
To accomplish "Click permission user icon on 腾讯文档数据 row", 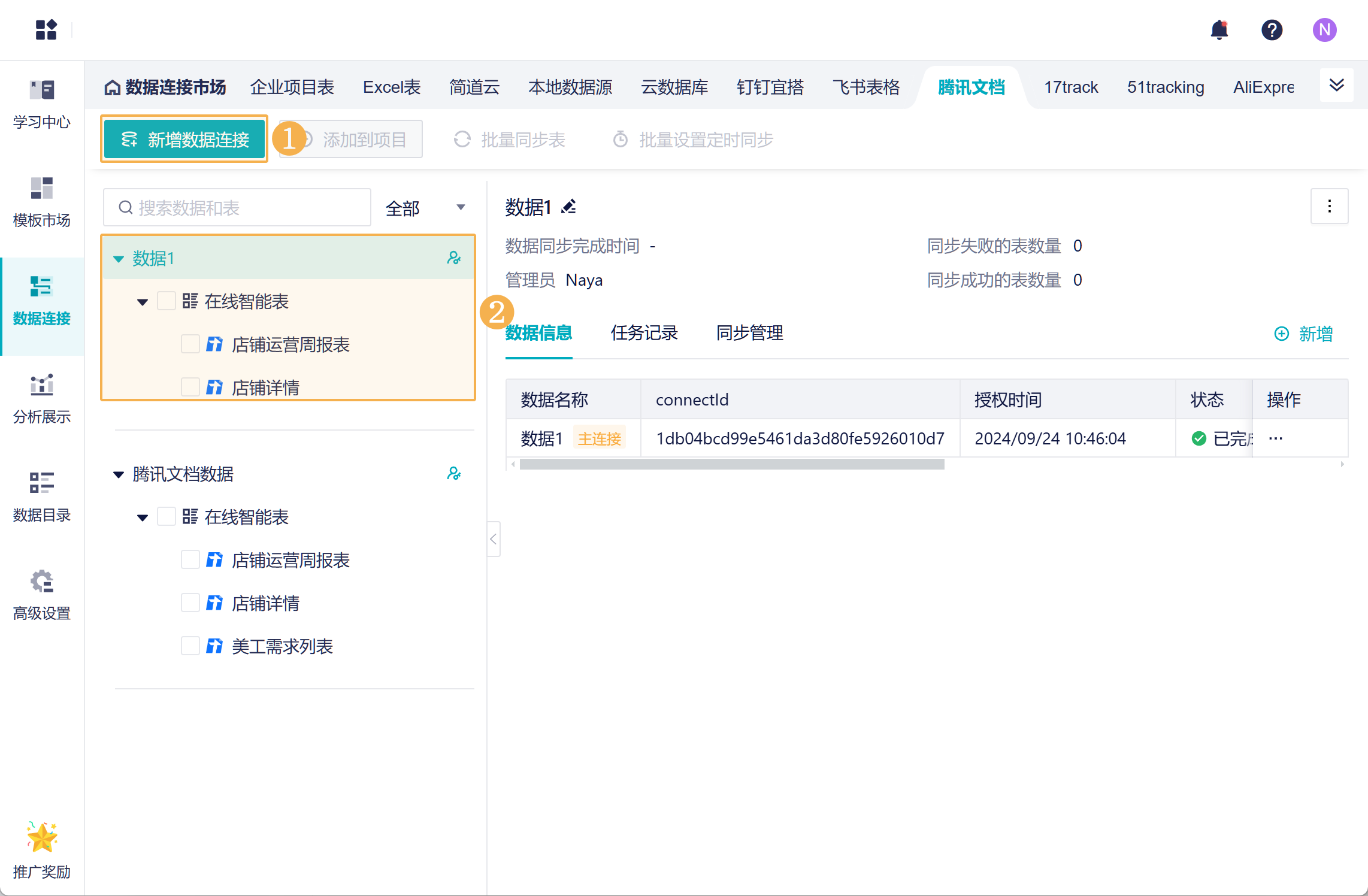I will pos(453,474).
